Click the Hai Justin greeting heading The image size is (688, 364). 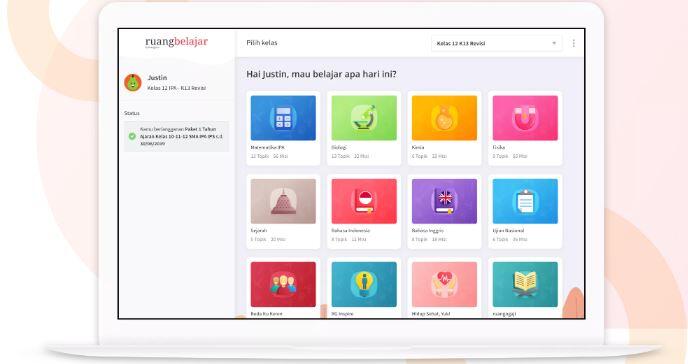pyautogui.click(x=321, y=74)
